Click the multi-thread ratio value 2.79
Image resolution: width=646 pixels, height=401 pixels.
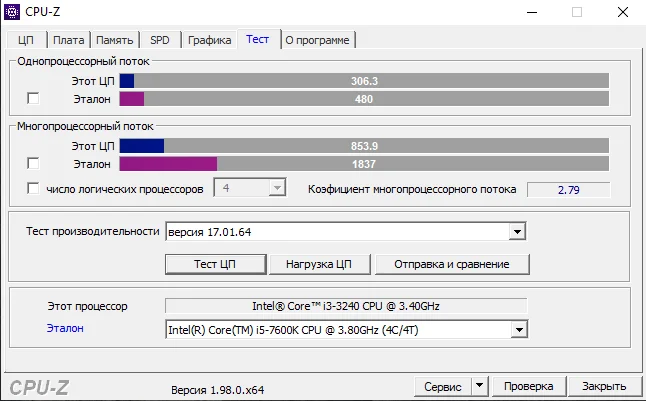click(569, 190)
